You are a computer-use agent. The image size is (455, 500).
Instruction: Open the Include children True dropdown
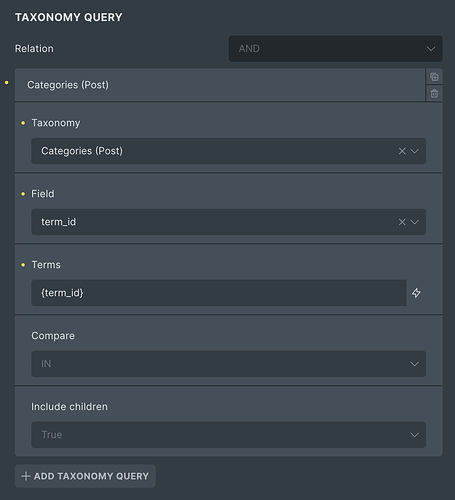pyautogui.click(x=229, y=435)
